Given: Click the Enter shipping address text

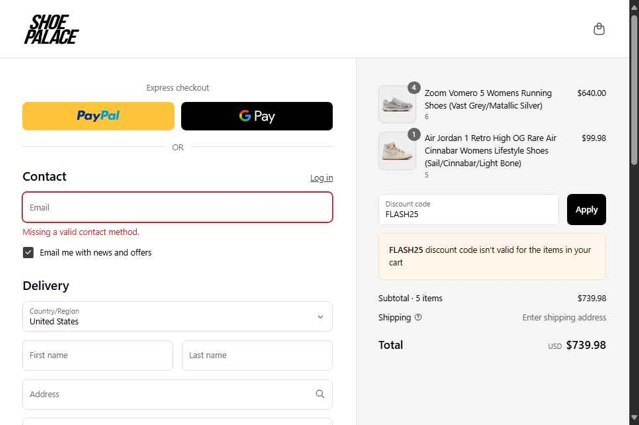Looking at the screenshot, I should [x=564, y=317].
